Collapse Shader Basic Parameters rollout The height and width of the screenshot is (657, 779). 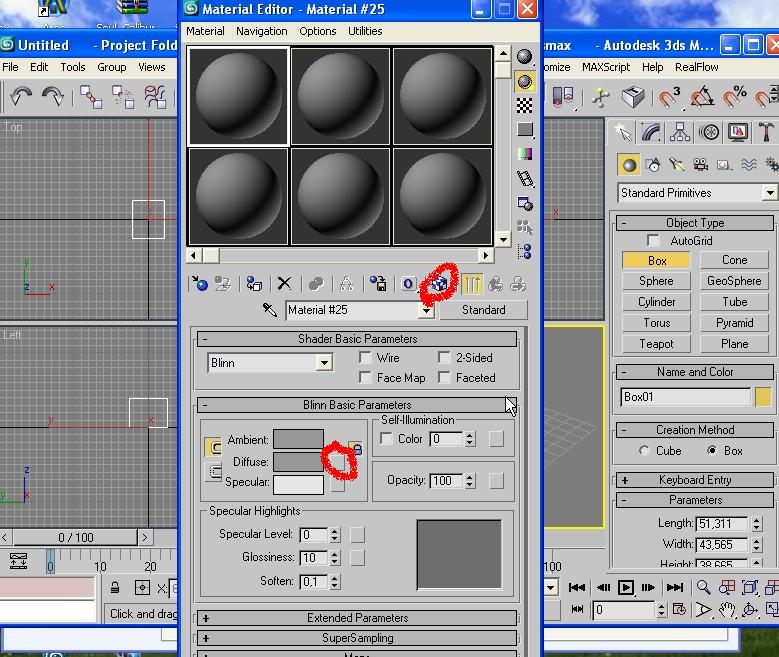[357, 339]
